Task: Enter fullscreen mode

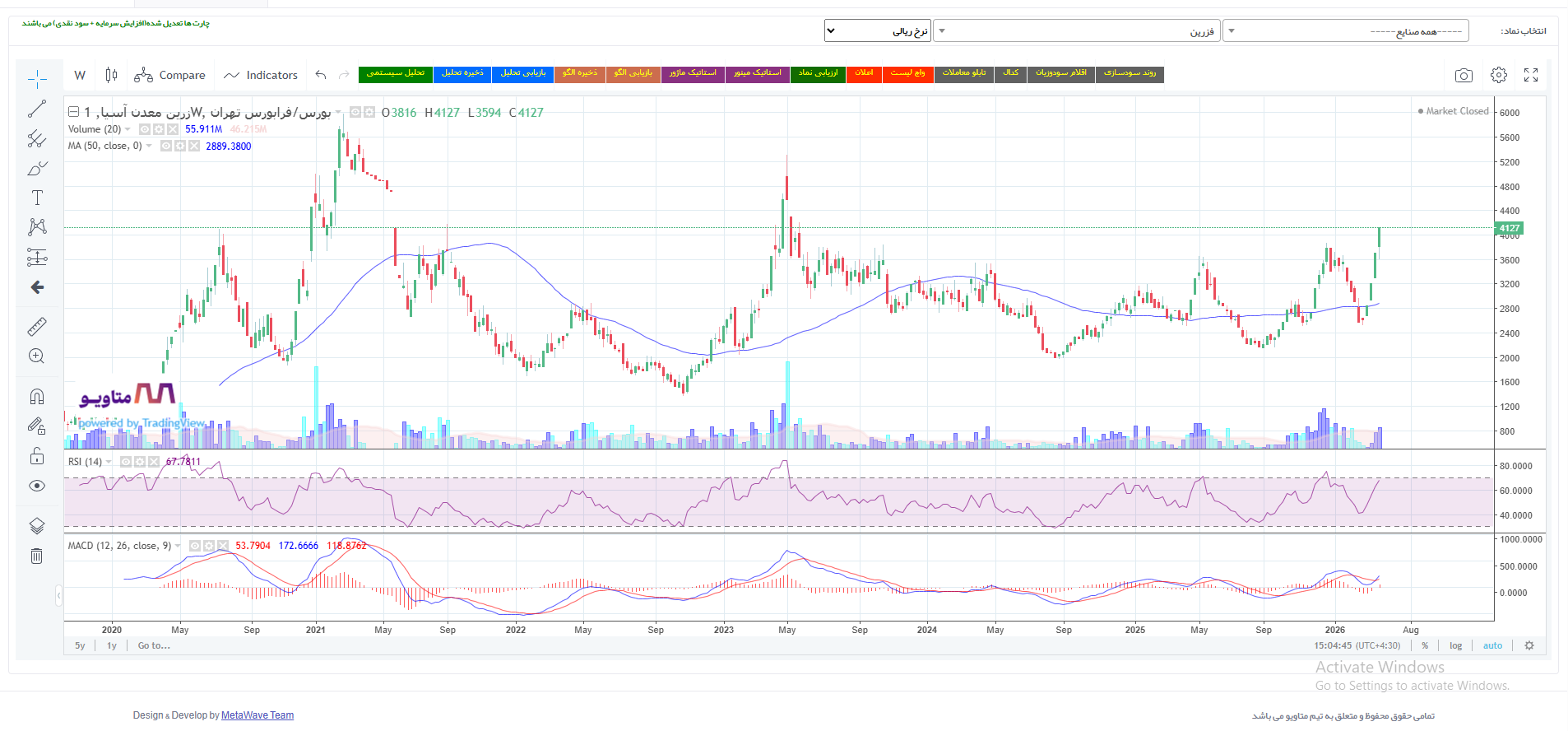Action: [x=1531, y=75]
